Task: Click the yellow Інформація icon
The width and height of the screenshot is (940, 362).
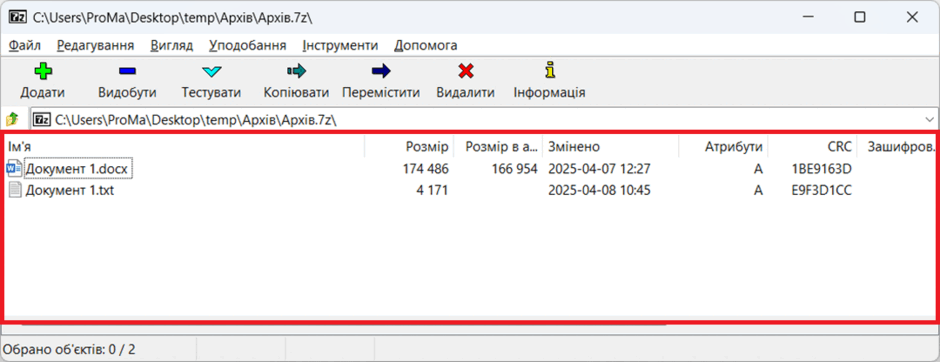Action: tap(550, 71)
